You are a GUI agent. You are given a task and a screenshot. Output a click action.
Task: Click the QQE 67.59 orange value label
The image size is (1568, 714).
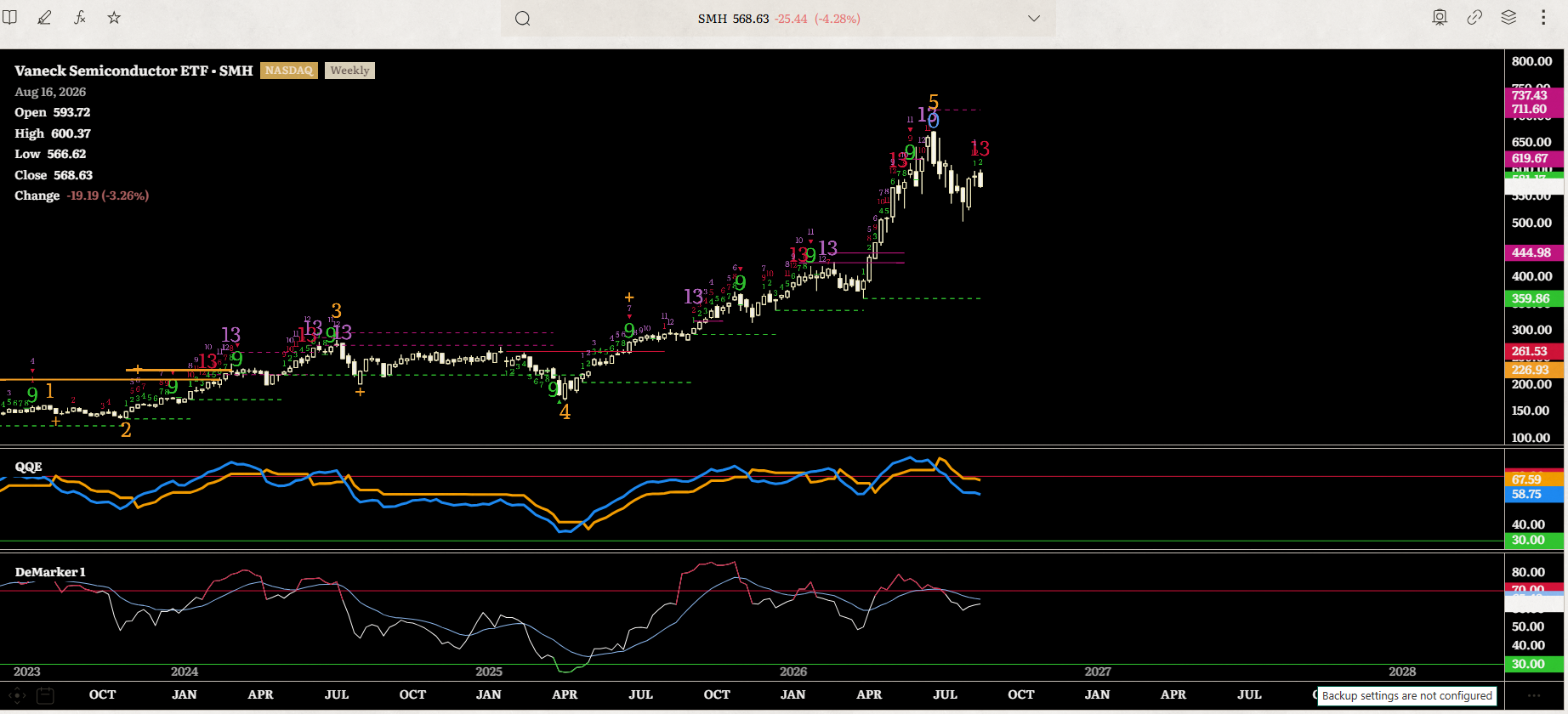click(x=1534, y=479)
